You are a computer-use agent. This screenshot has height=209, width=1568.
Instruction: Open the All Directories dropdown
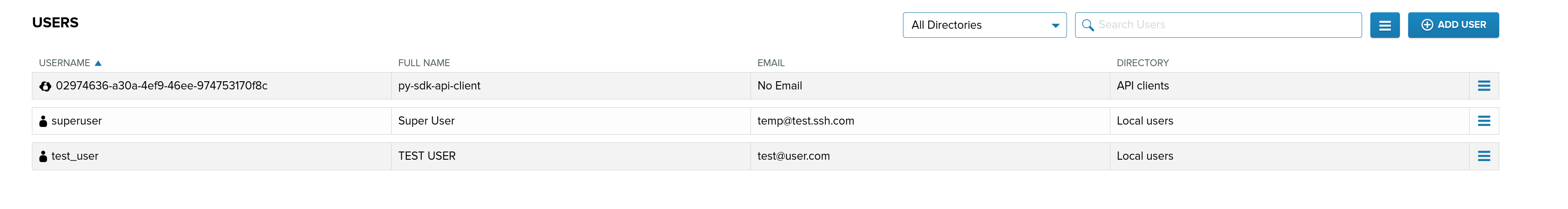(984, 25)
